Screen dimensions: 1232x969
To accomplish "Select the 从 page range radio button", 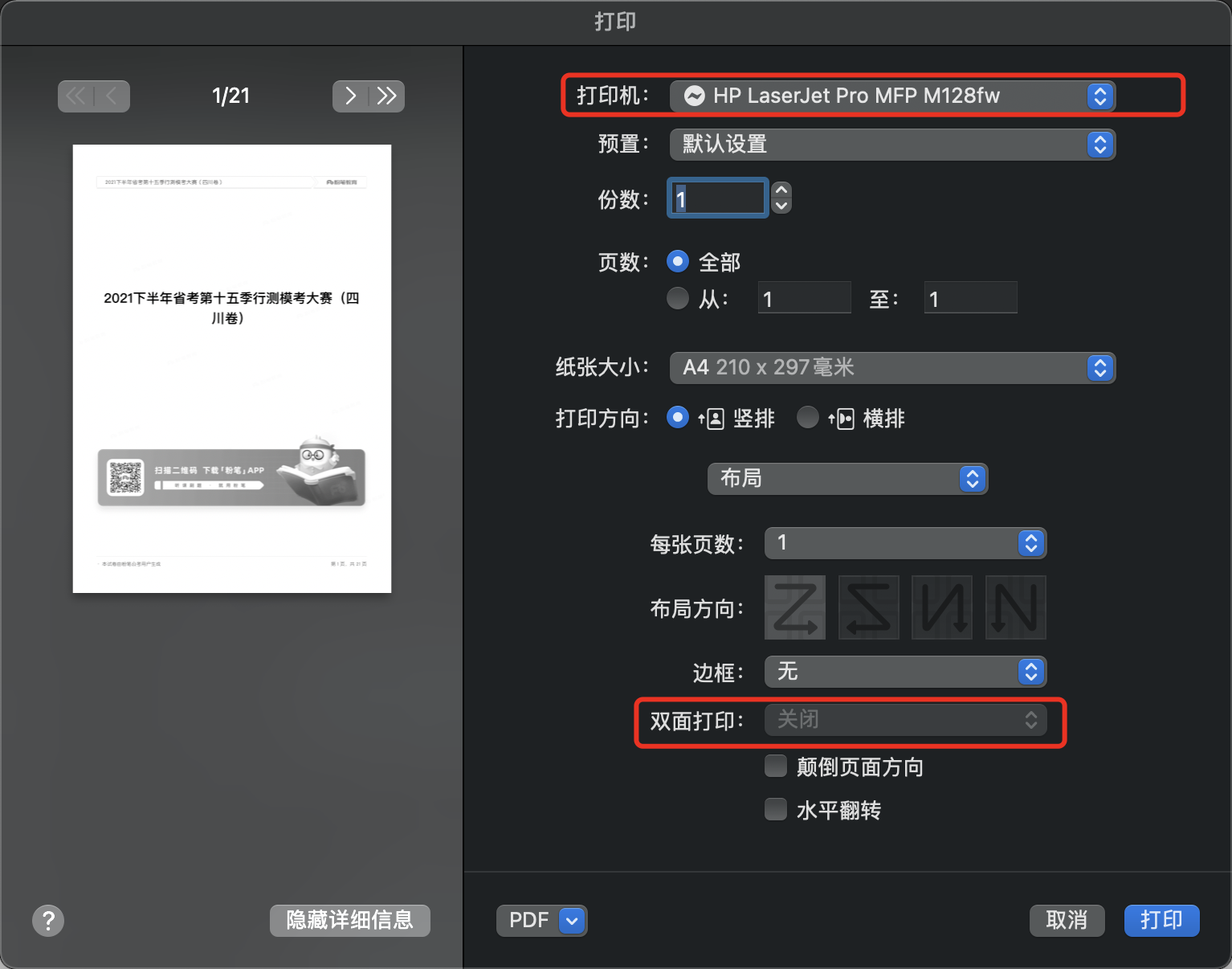I will (678, 298).
